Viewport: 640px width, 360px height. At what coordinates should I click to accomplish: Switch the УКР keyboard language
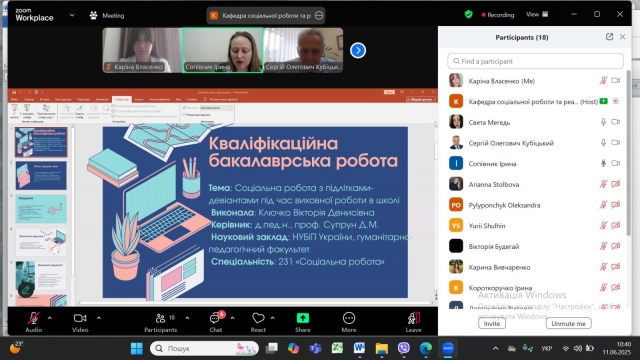point(547,349)
